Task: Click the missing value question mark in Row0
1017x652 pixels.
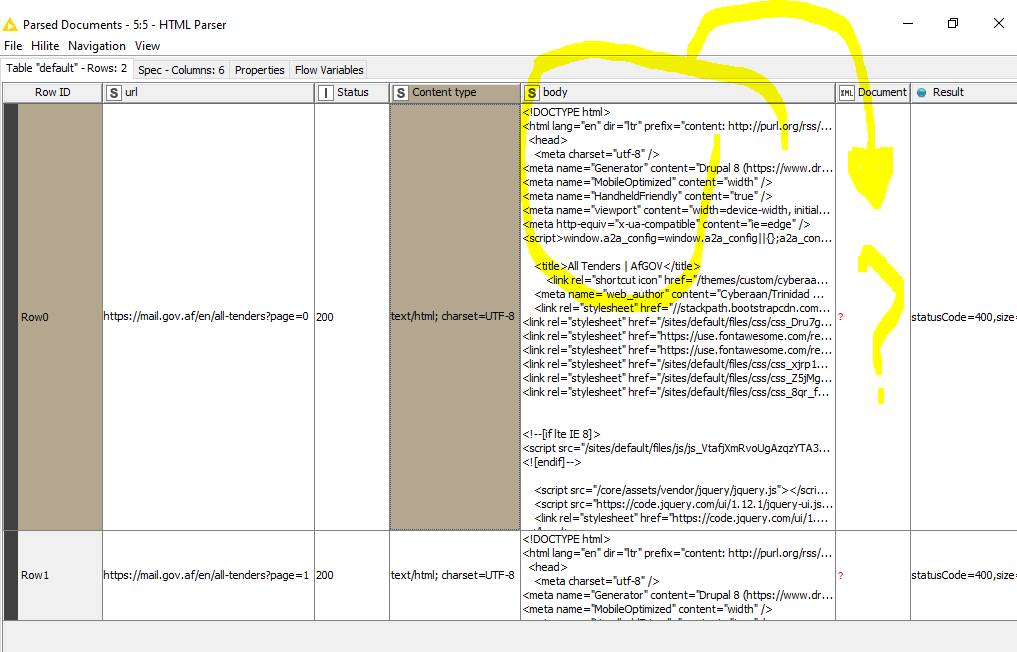Action: pyautogui.click(x=841, y=317)
